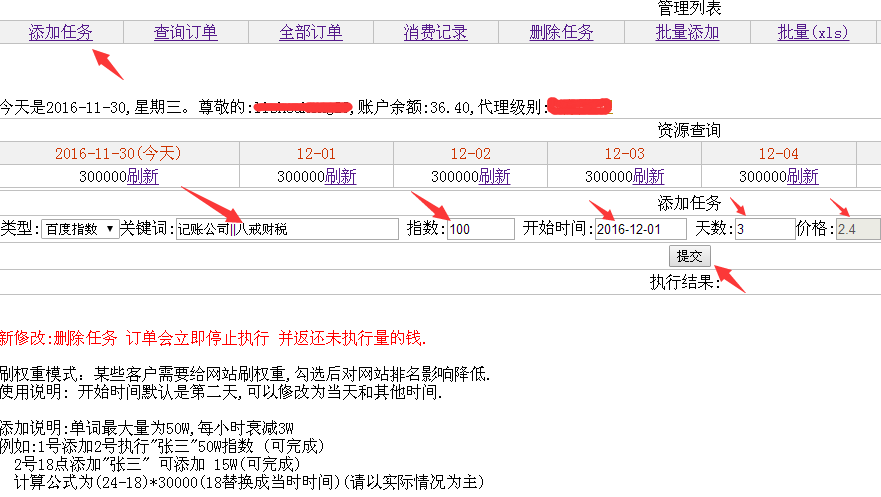The width and height of the screenshot is (881, 497).
Task: Open 批量(xls) upload link
Action: pyautogui.click(x=813, y=33)
